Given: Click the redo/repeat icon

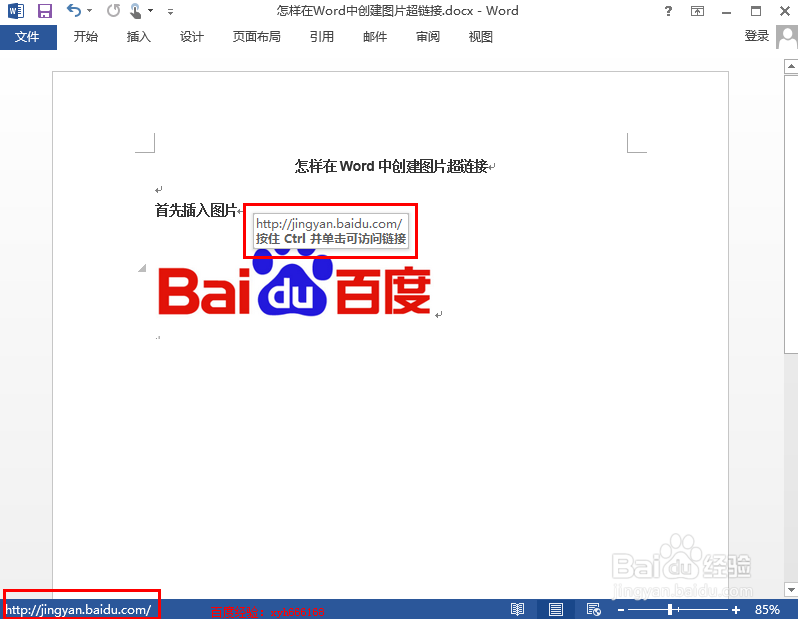Looking at the screenshot, I should tap(113, 10).
